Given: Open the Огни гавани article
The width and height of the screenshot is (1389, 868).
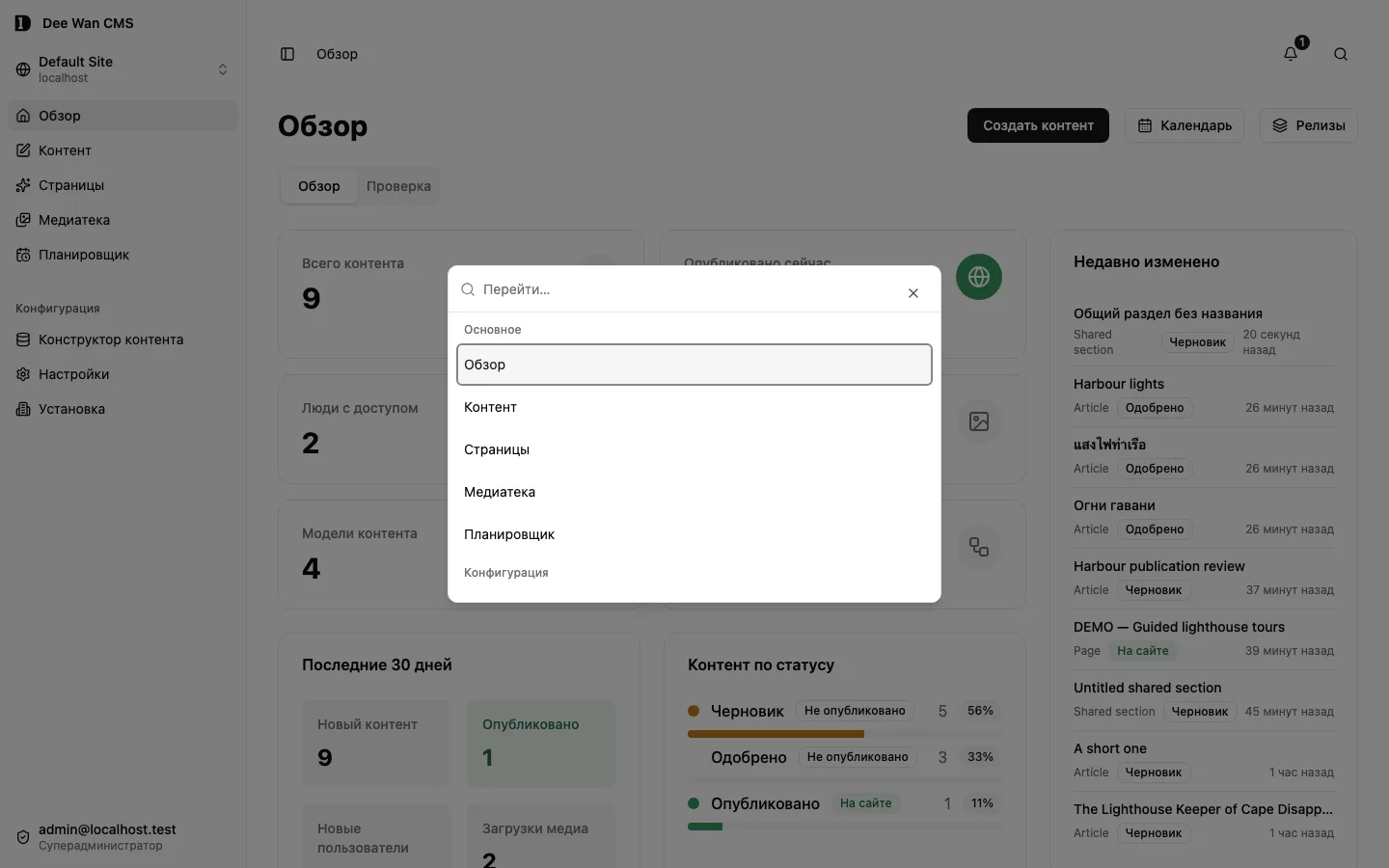Looking at the screenshot, I should click(x=1114, y=505).
